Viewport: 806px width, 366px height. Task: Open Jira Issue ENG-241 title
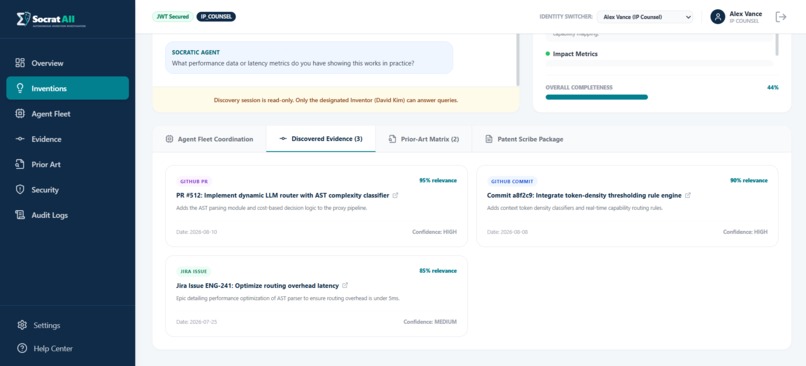(x=257, y=285)
